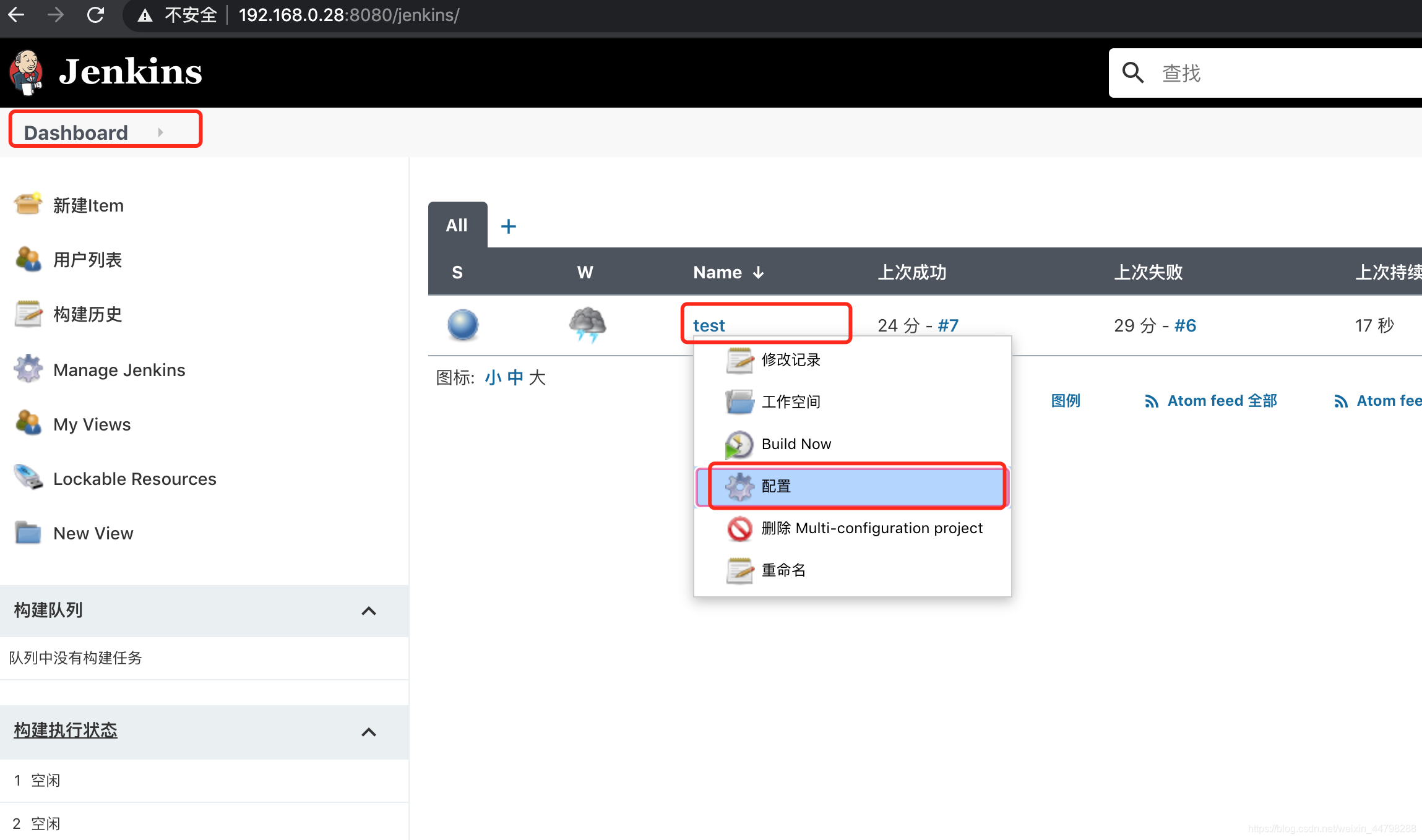Click the Jenkins logo icon
This screenshot has height=840, width=1422.
pyautogui.click(x=27, y=71)
